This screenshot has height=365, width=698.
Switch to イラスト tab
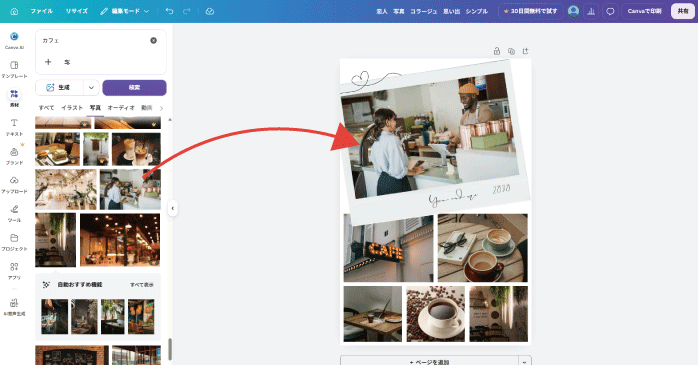(x=72, y=108)
